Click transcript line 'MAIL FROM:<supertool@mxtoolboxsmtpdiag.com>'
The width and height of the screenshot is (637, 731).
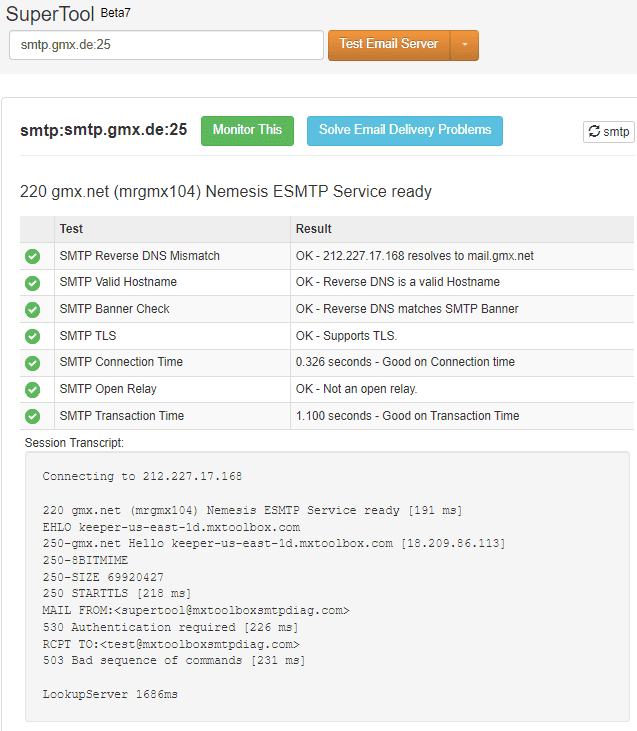196,610
